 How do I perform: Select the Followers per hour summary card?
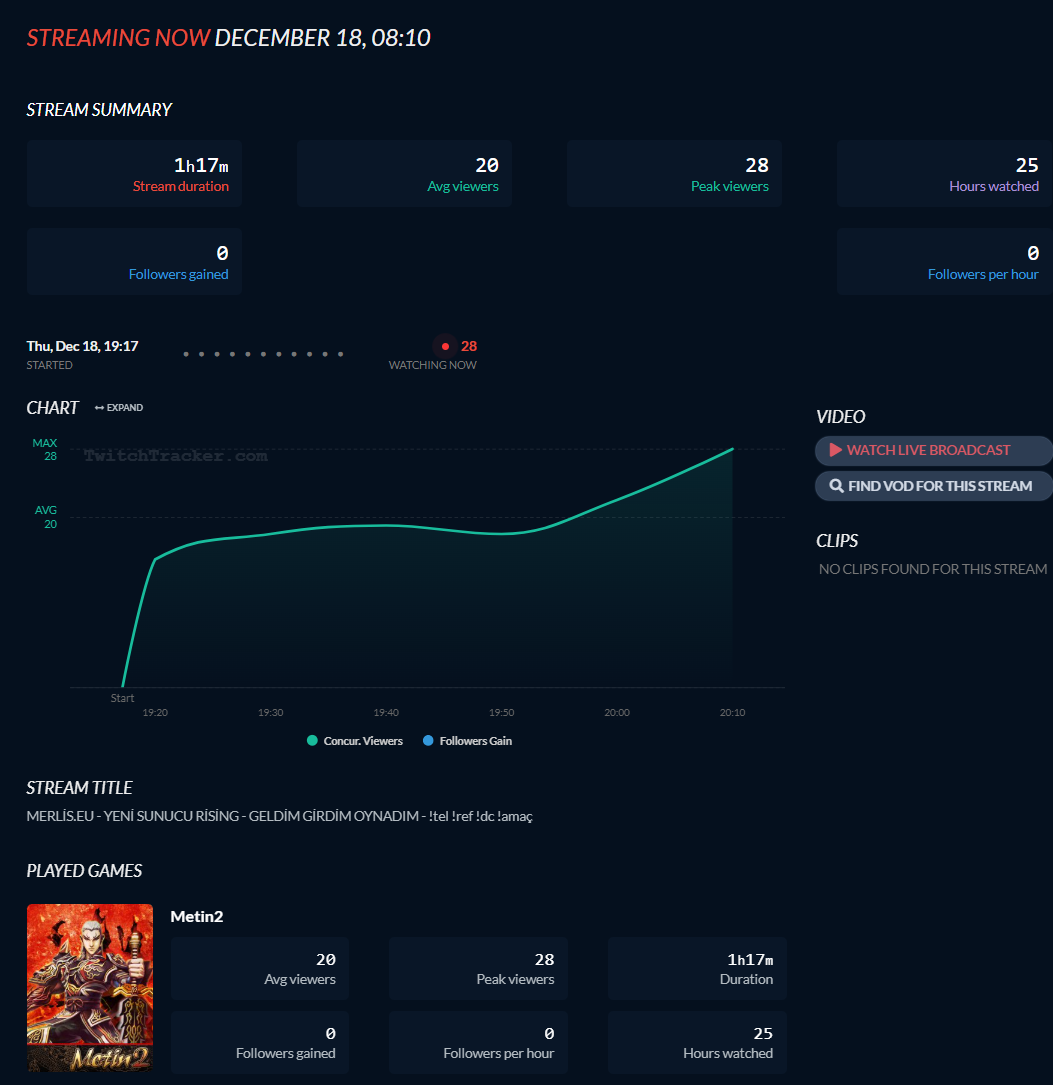(x=944, y=262)
